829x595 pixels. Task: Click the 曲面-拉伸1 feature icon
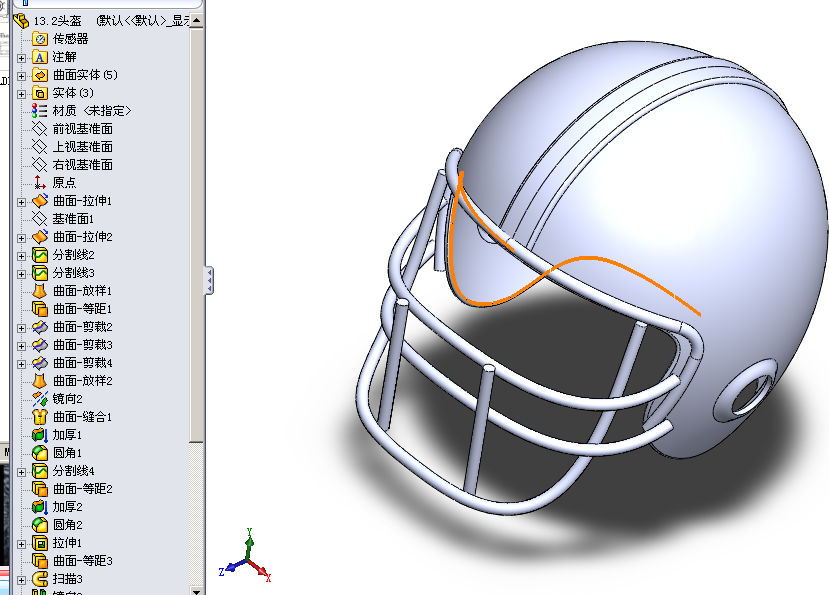40,200
